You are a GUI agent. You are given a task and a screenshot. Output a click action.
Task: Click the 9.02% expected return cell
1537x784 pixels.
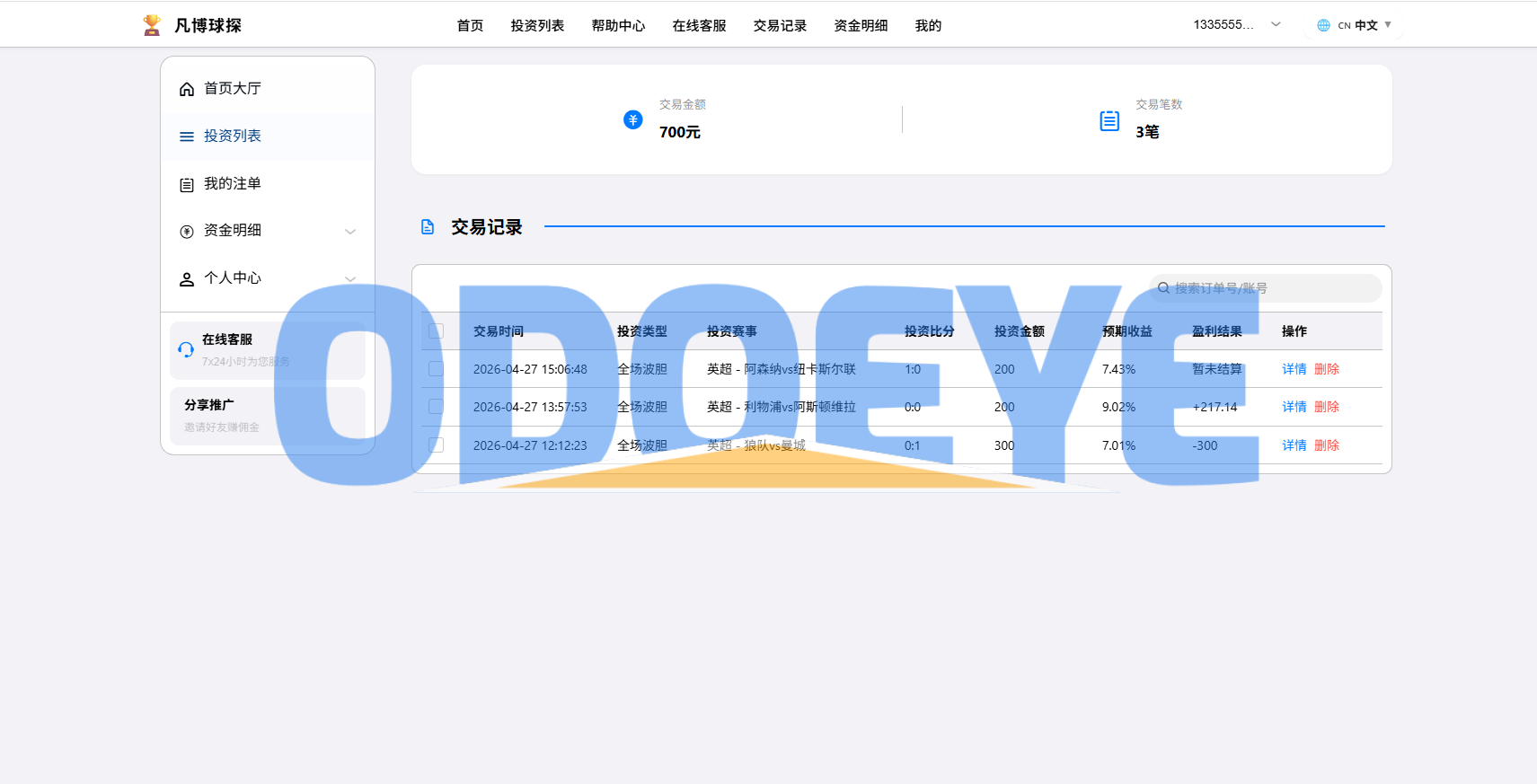coord(1118,407)
